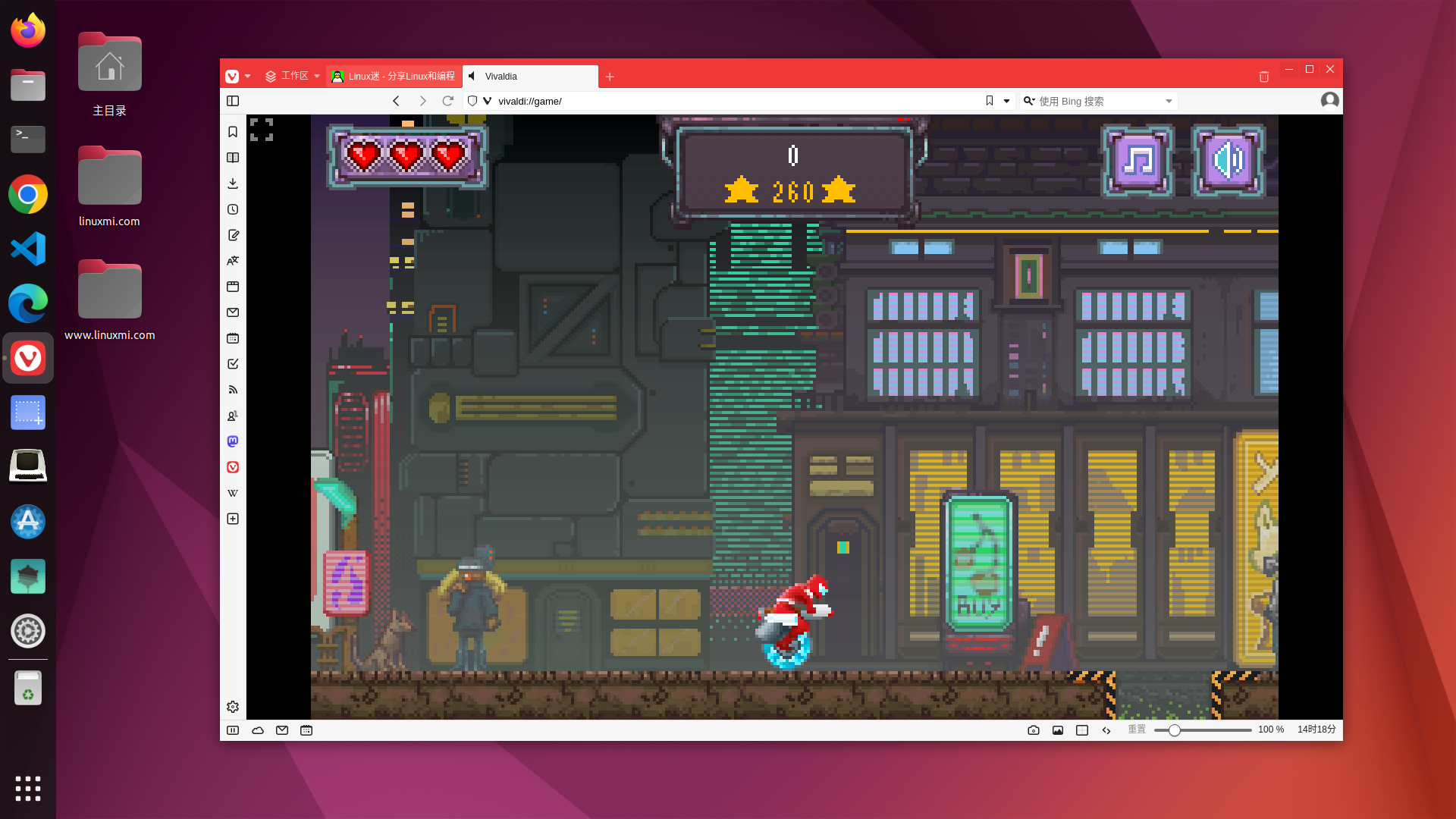1456x819 pixels.
Task: Launch Firefox from the dock
Action: click(28, 30)
